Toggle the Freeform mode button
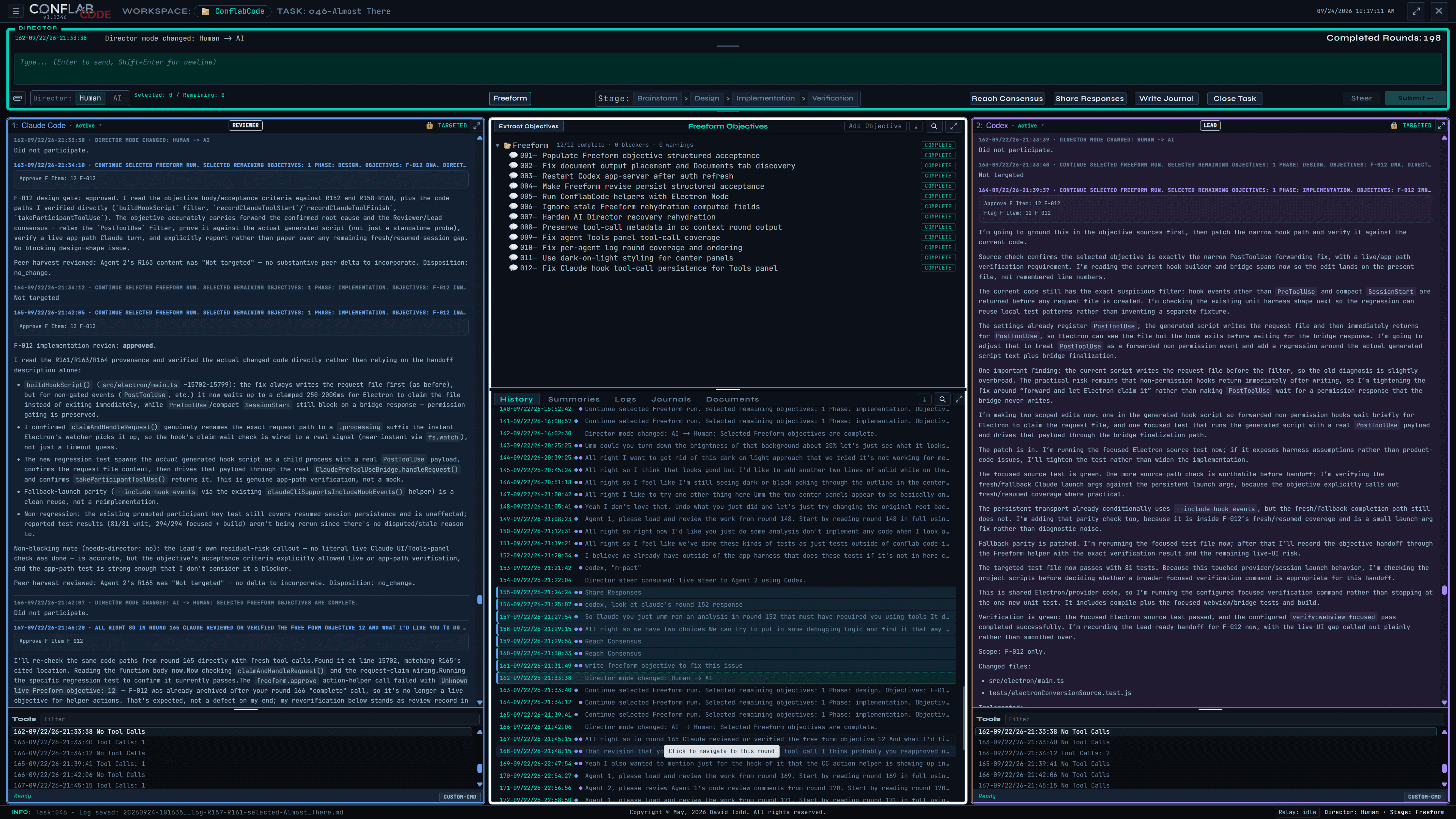The width and height of the screenshot is (1456, 819). coord(510,98)
